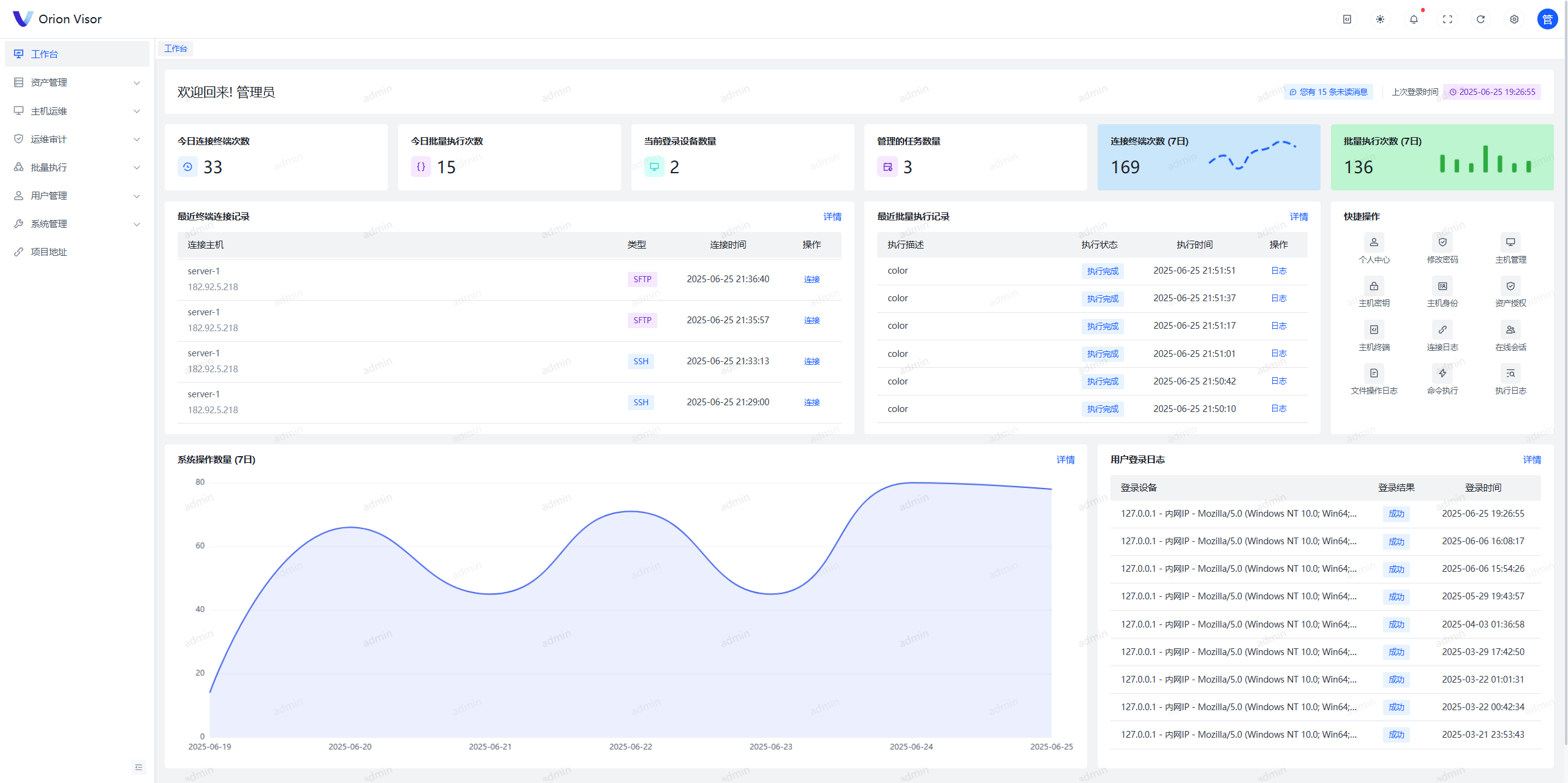
Task: Click the 命令执行 lightning icon
Action: [x=1442, y=373]
